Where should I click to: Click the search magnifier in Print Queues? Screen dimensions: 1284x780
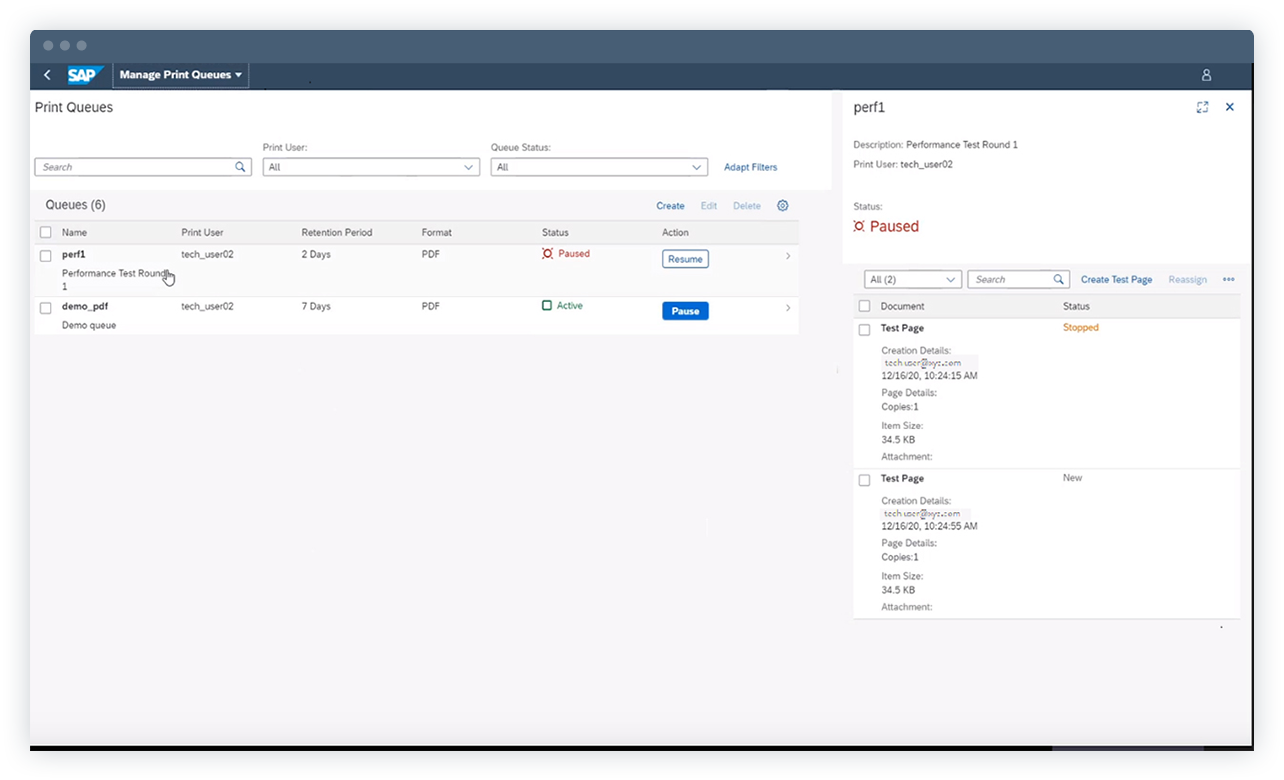click(240, 167)
